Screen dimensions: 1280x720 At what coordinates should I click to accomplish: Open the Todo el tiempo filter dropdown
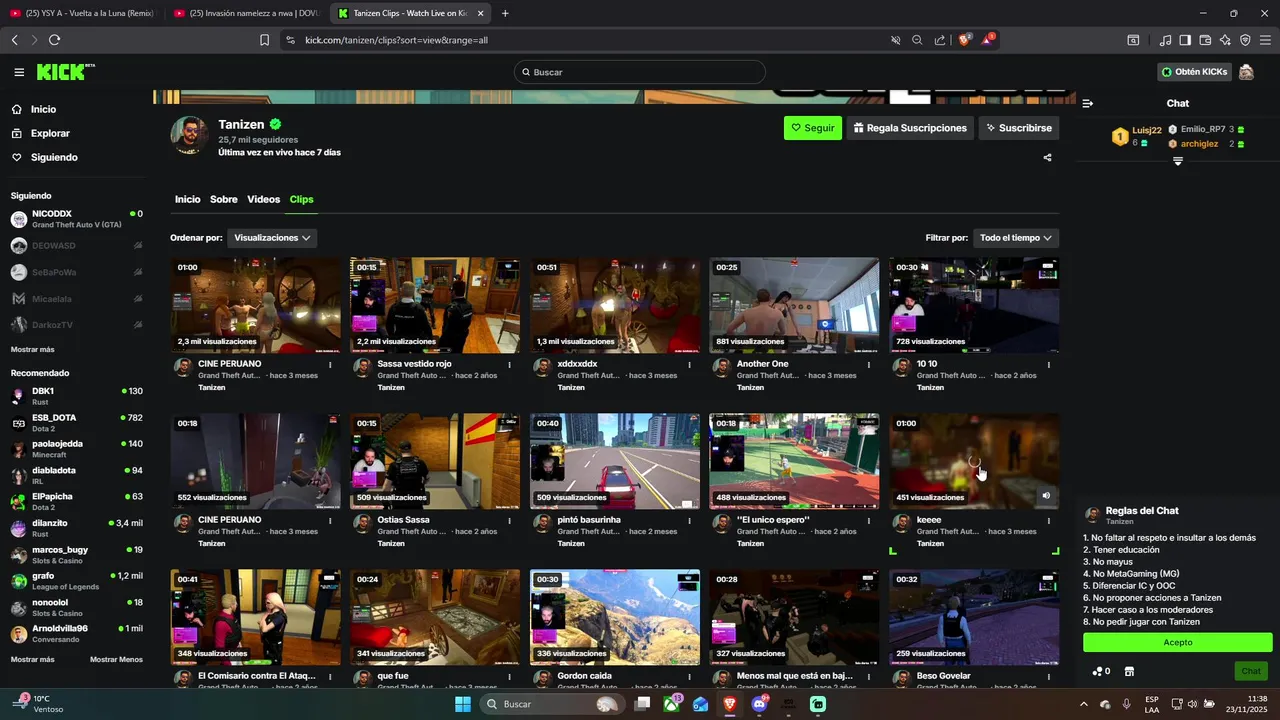[x=1016, y=238]
